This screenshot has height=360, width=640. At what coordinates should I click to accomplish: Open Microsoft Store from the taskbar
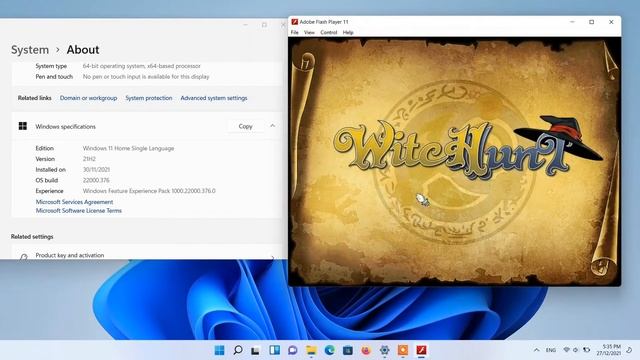348,350
